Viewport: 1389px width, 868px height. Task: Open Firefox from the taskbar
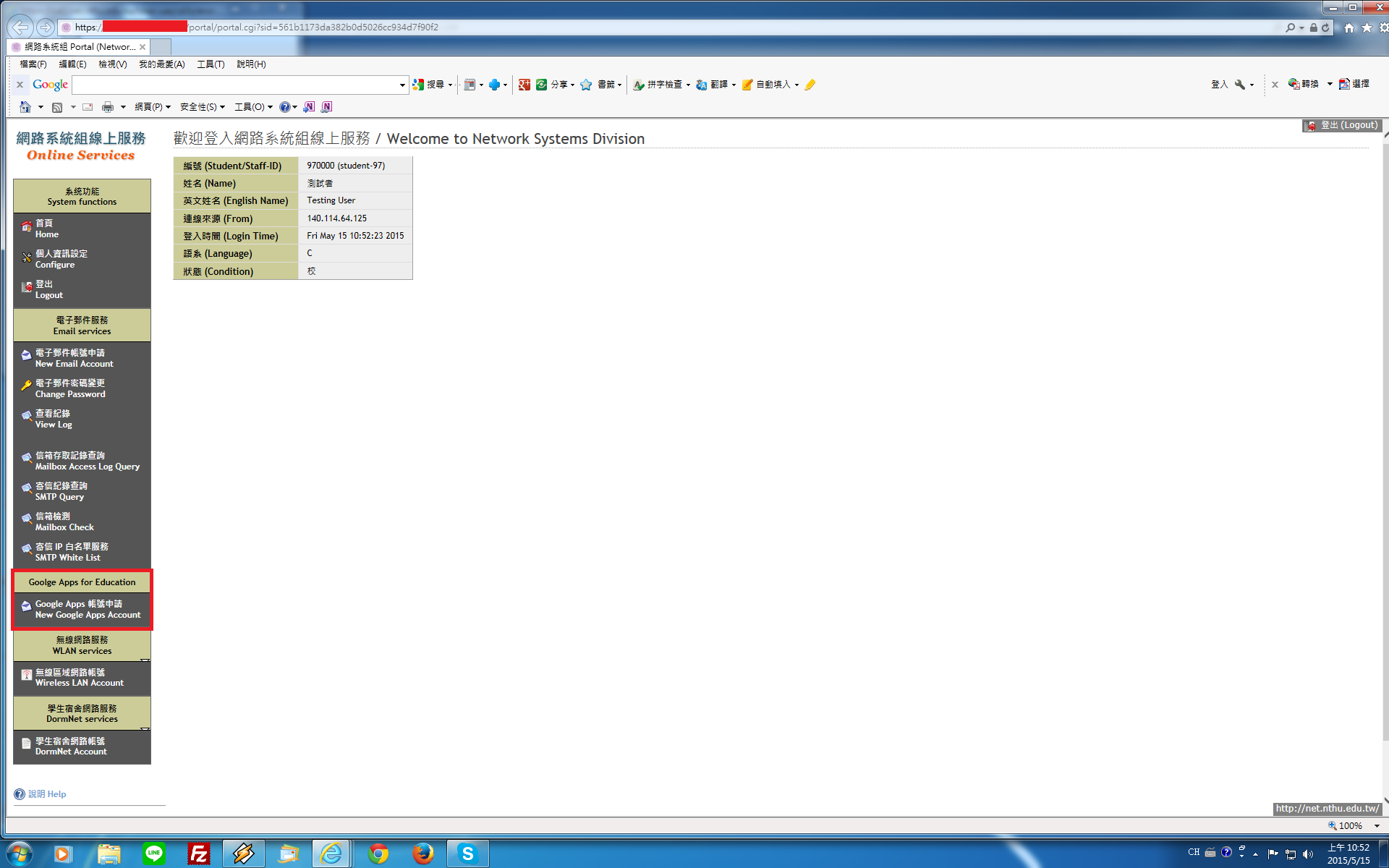pos(422,854)
